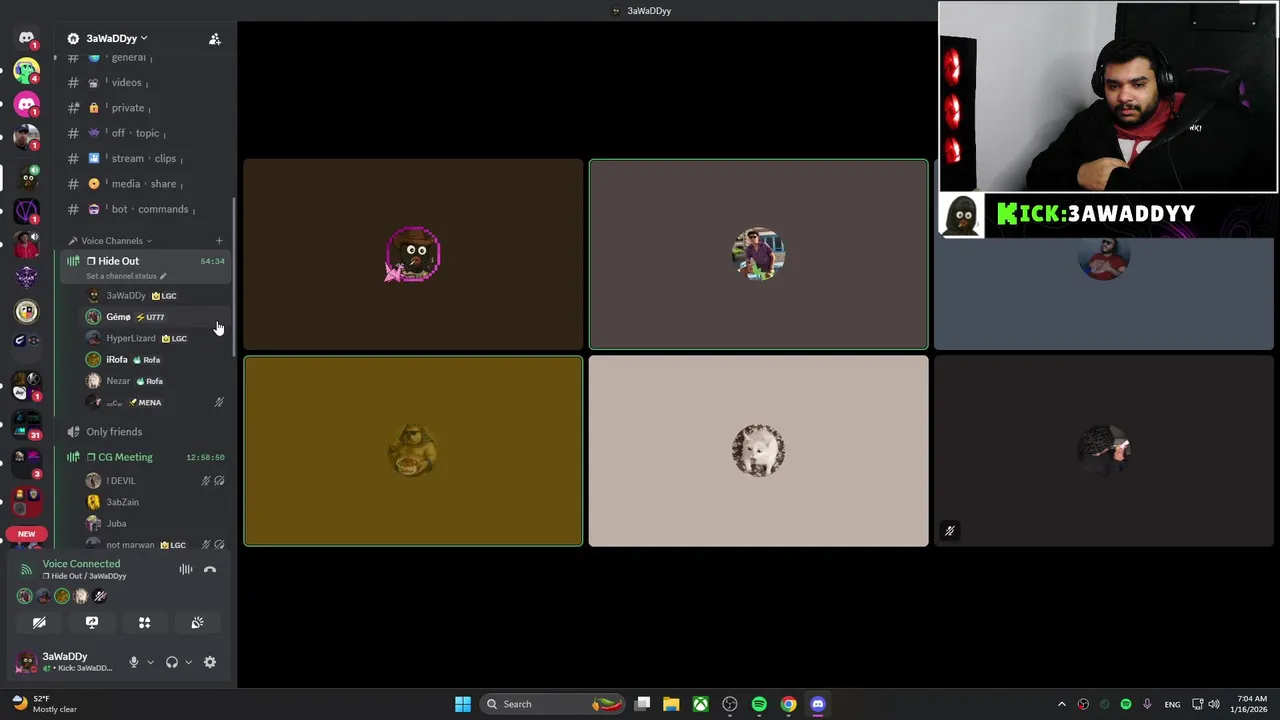Open the private text channel
This screenshot has height=720, width=1280.
point(143,108)
